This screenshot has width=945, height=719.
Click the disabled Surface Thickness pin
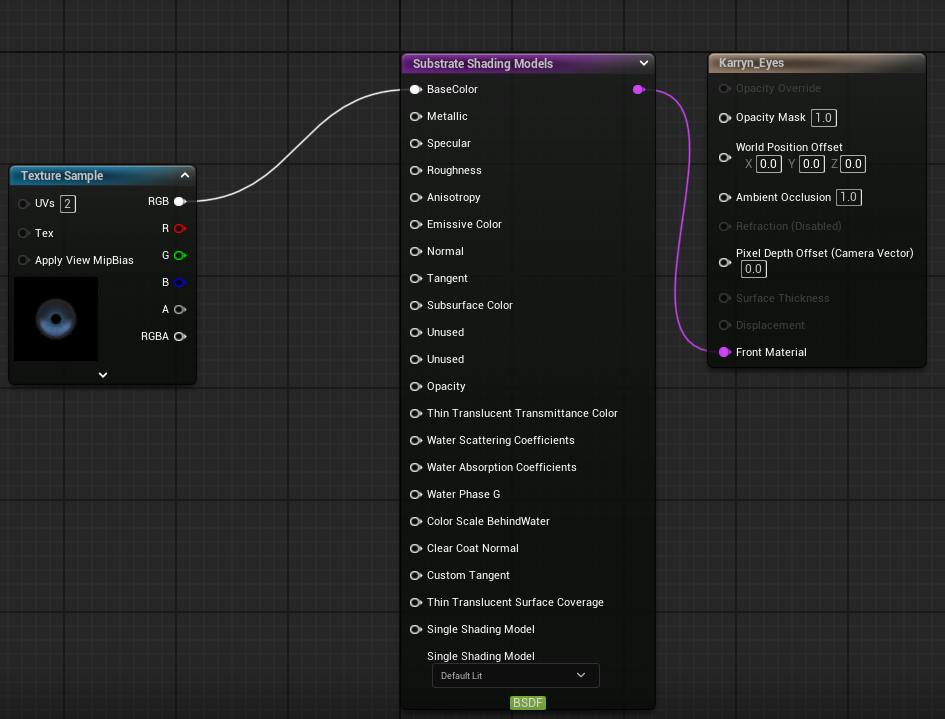pos(724,298)
